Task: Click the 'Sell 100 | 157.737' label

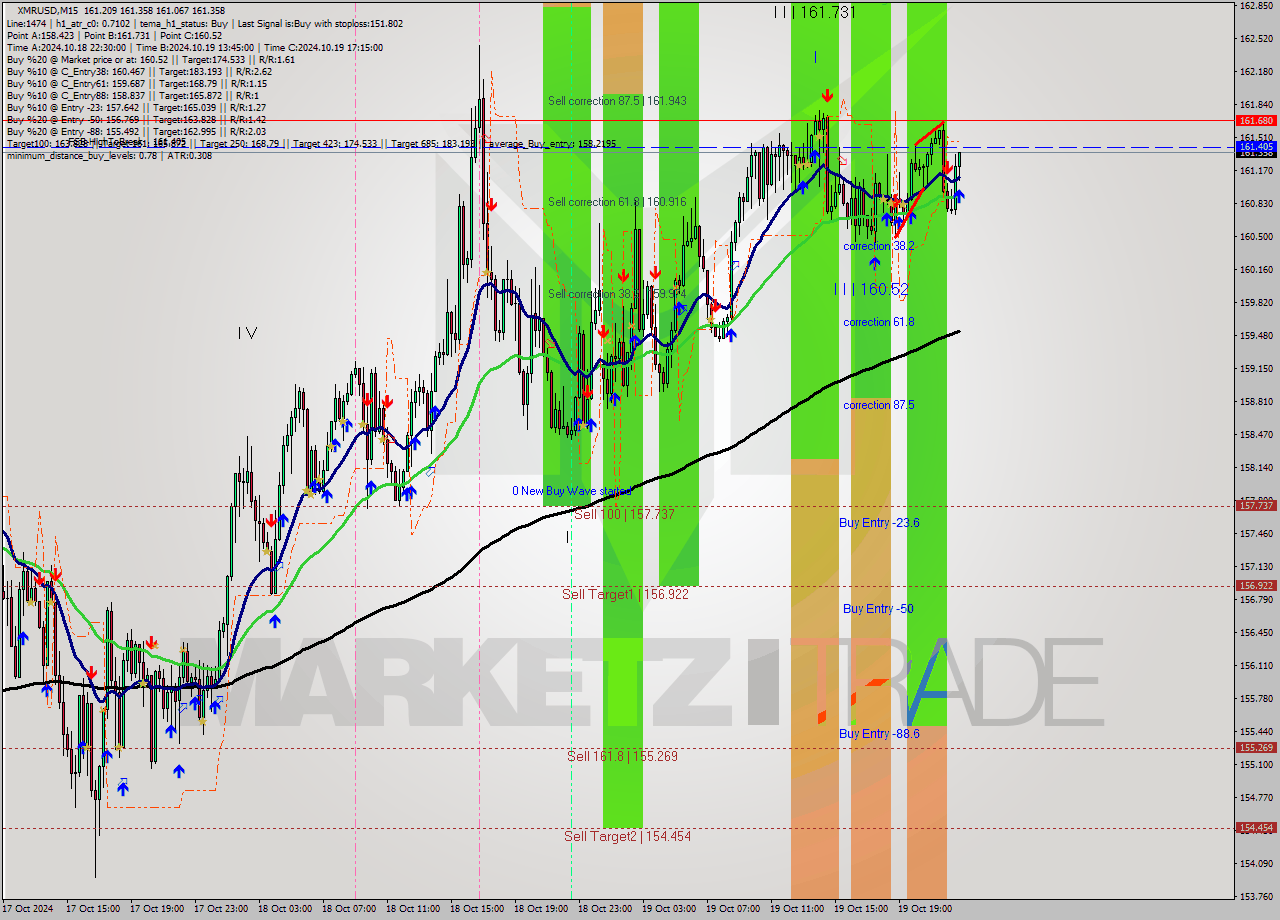Action: pos(625,514)
